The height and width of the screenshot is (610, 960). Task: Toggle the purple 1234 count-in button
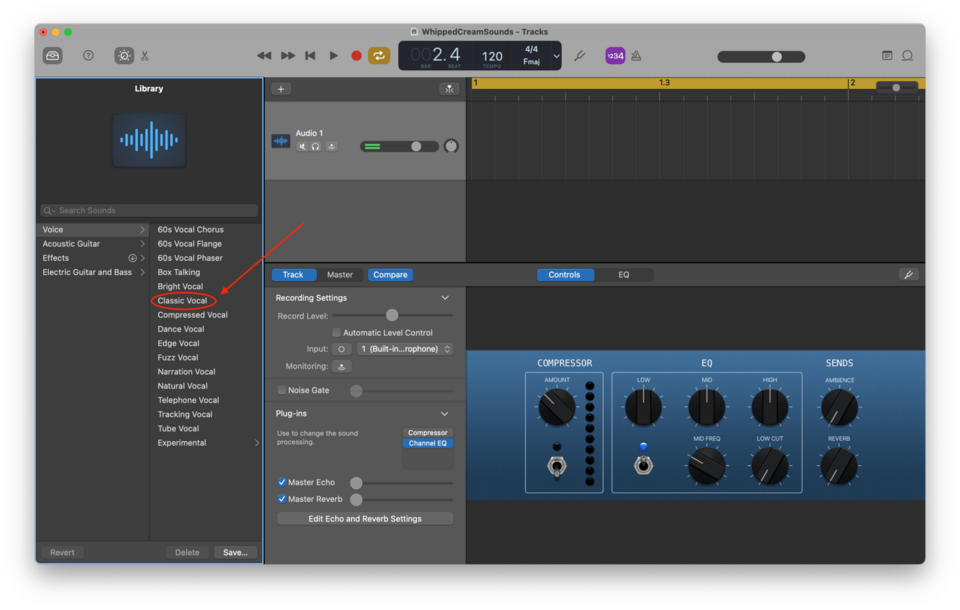[615, 56]
